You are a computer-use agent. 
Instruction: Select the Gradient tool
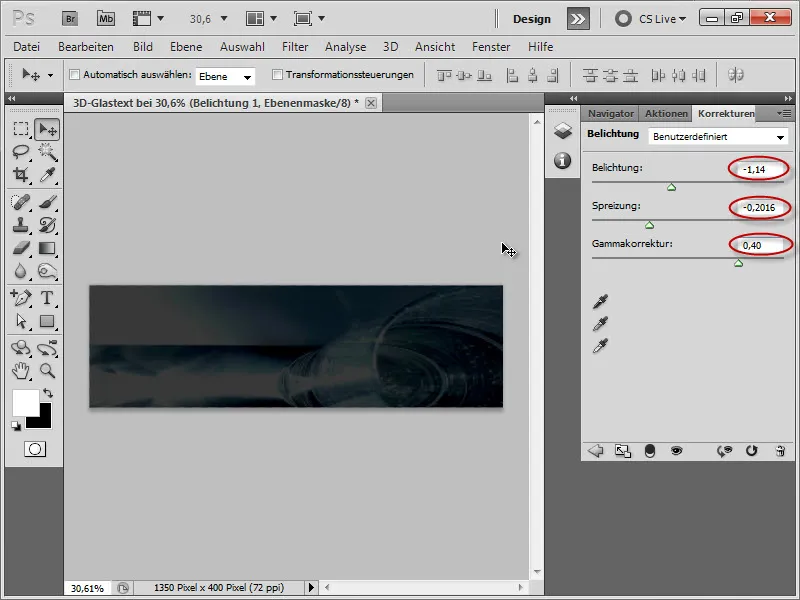point(47,248)
